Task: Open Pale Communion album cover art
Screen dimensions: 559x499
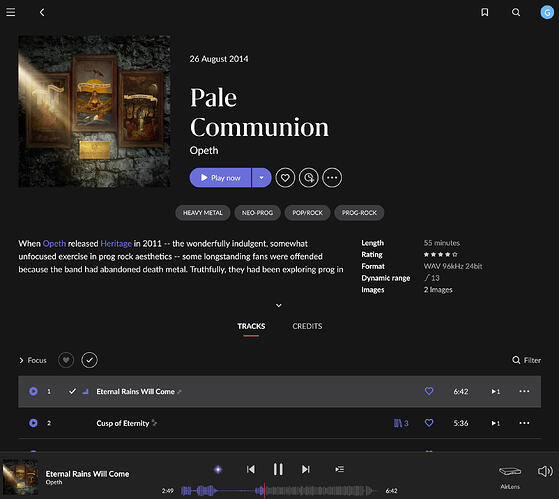Action: click(94, 111)
